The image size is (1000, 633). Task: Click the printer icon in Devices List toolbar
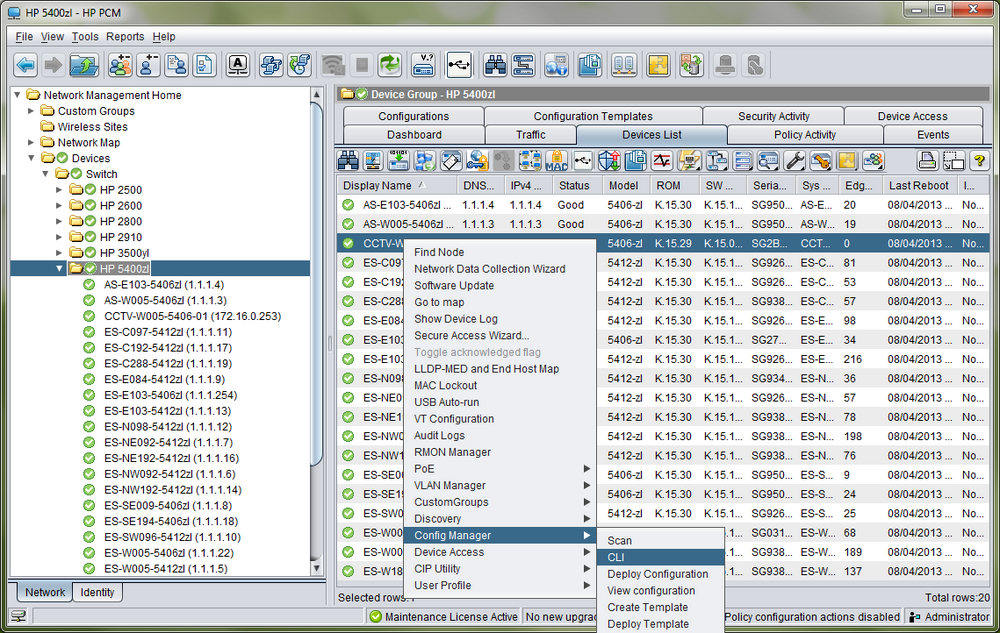tap(927, 161)
